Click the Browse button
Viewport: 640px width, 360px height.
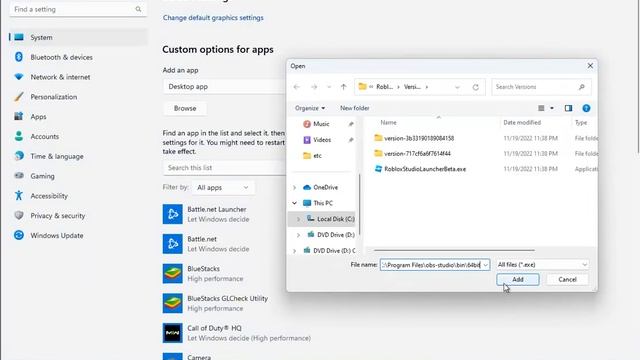click(185, 108)
